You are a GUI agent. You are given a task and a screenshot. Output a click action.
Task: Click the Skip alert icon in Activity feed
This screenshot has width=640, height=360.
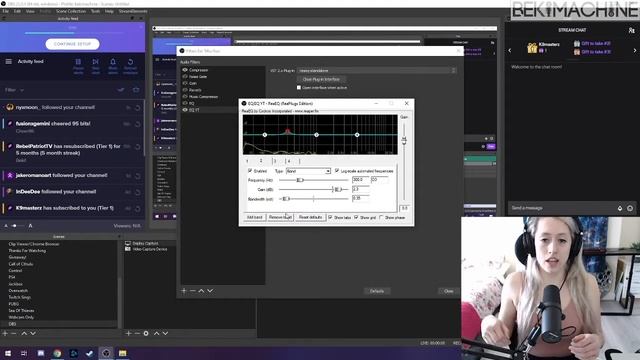coord(96,62)
